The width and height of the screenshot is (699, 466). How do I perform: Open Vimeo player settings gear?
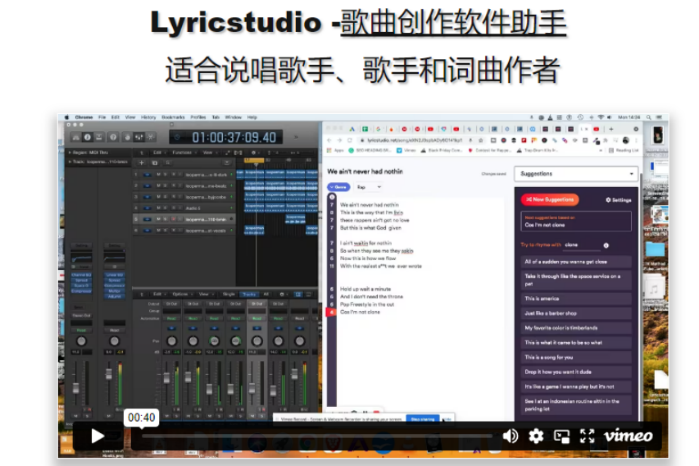[535, 436]
